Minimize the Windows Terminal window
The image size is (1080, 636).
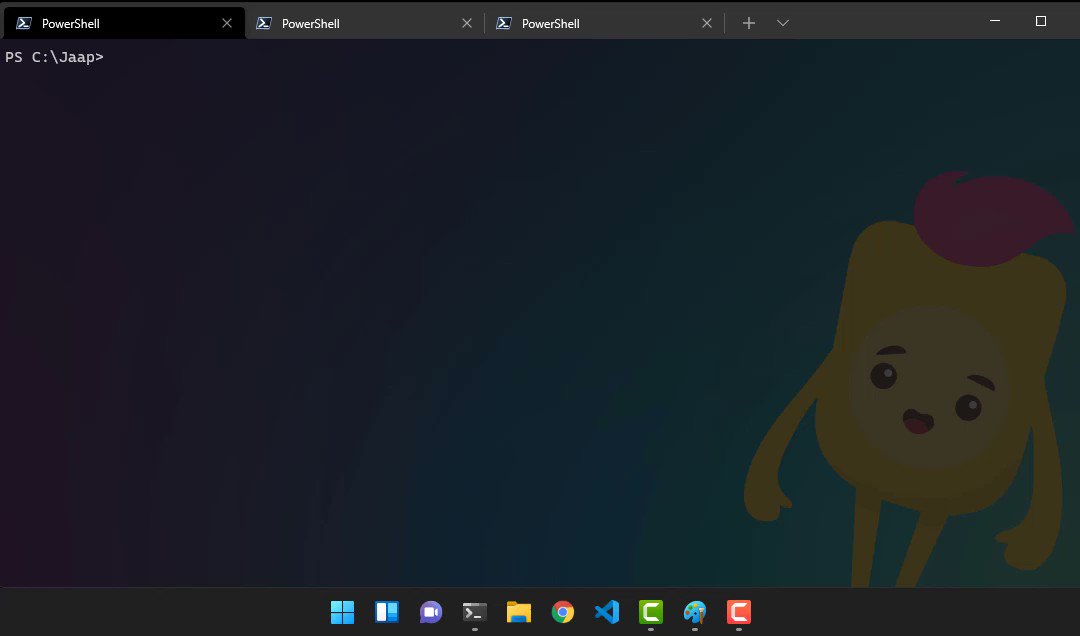995,21
